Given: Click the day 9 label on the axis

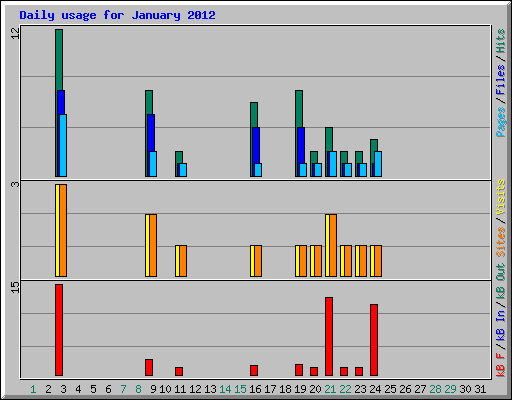Looking at the screenshot, I should pyautogui.click(x=153, y=389).
